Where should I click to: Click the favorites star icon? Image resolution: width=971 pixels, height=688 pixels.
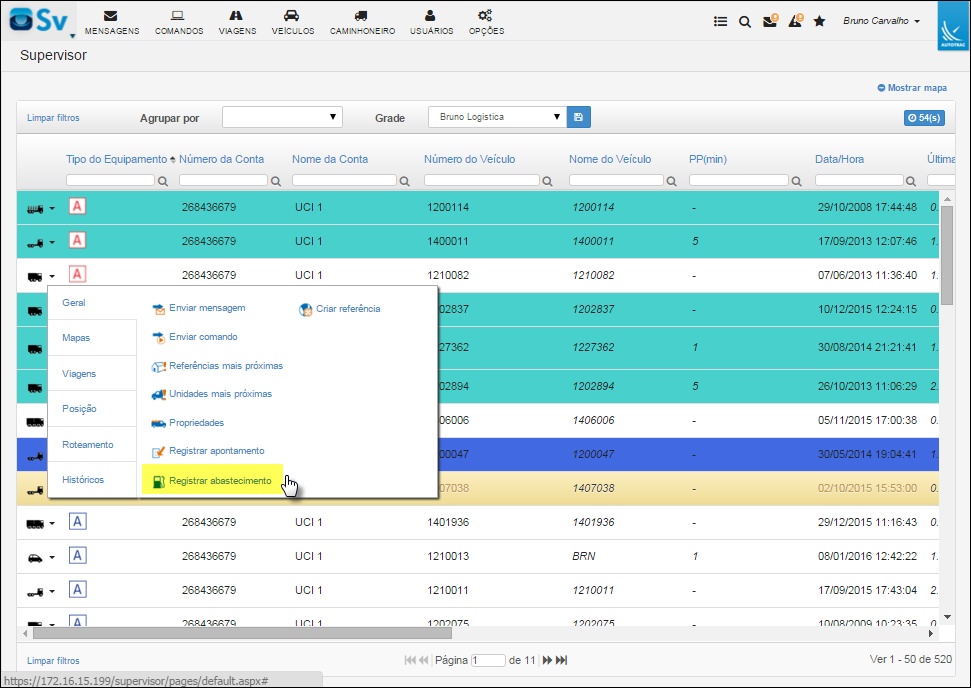819,21
